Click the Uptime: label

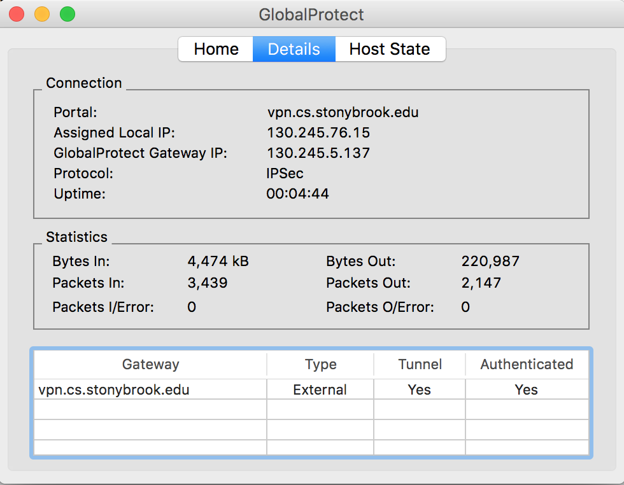80,194
